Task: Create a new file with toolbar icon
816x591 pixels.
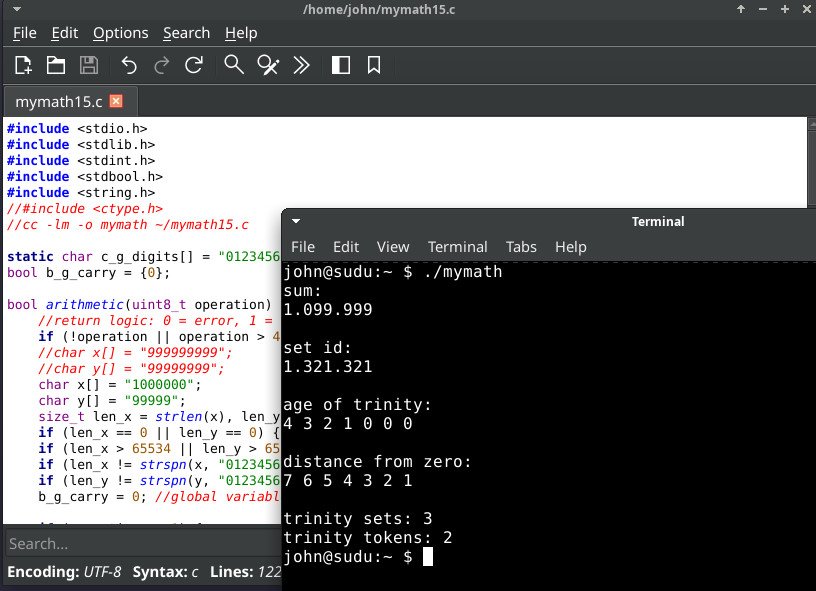Action: pyautogui.click(x=23, y=66)
